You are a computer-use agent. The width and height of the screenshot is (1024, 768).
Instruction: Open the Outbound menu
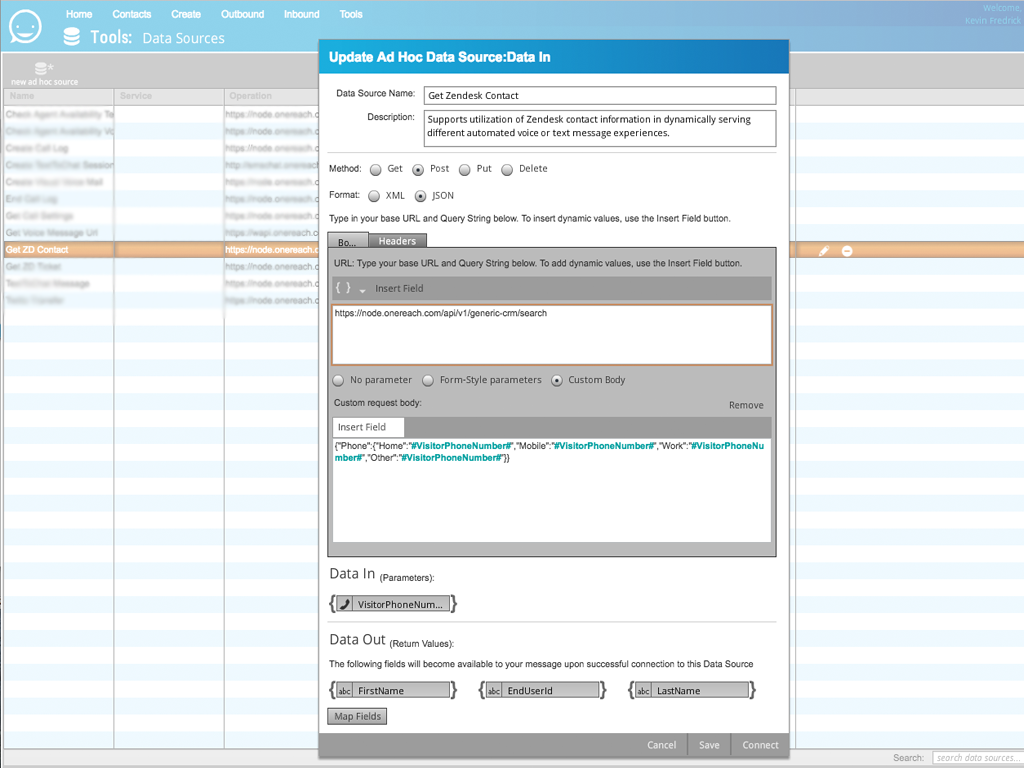pyautogui.click(x=242, y=14)
